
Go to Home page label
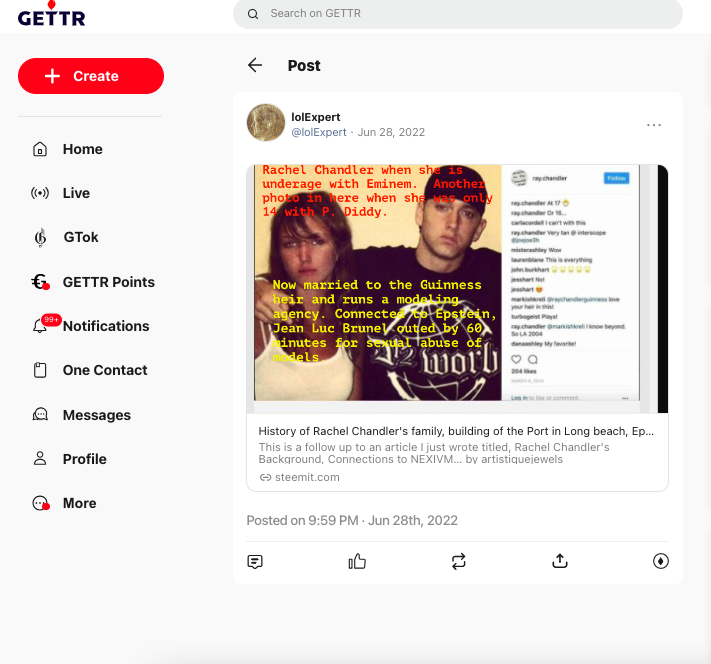[83, 149]
